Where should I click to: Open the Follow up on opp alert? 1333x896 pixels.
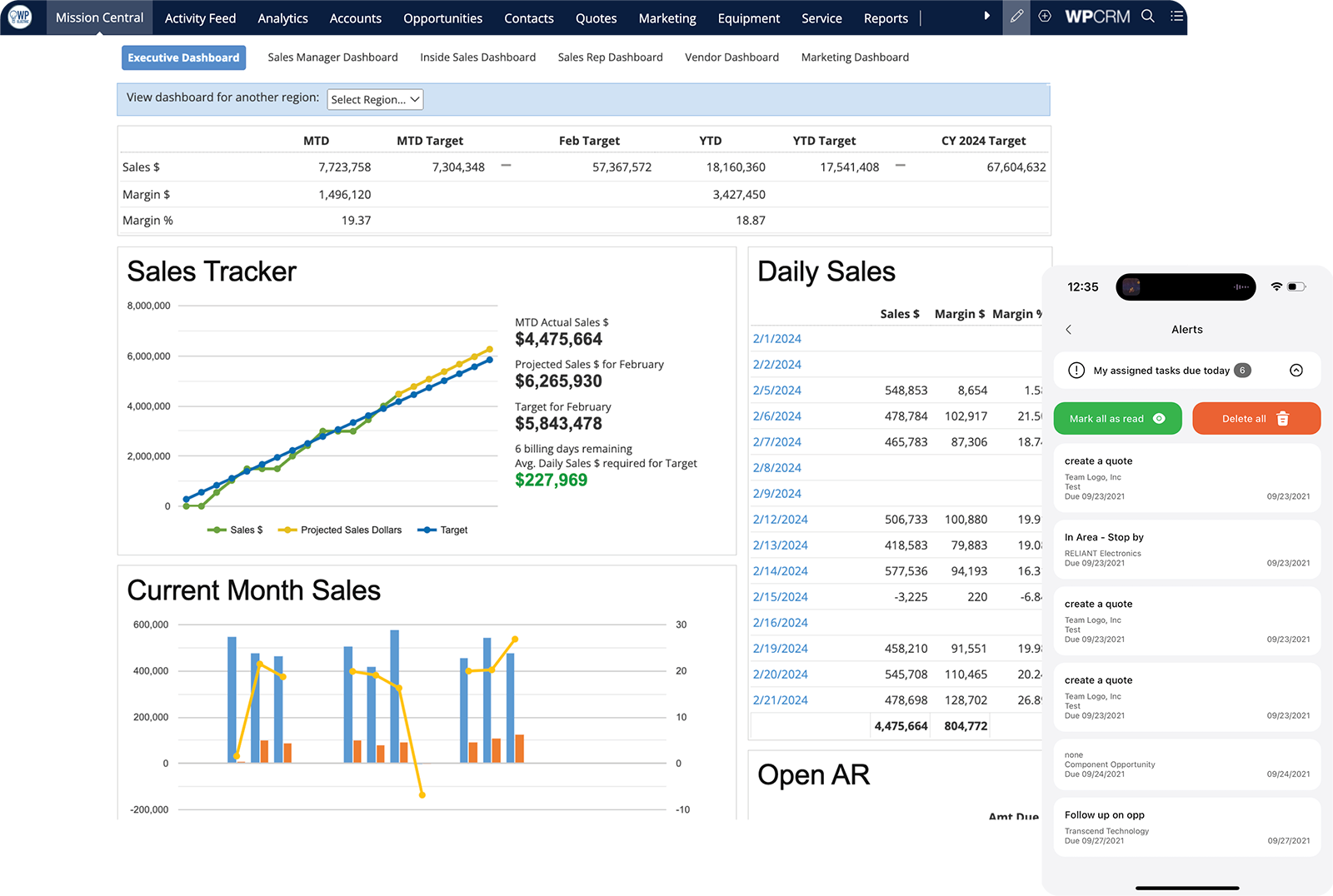[x=1187, y=827]
